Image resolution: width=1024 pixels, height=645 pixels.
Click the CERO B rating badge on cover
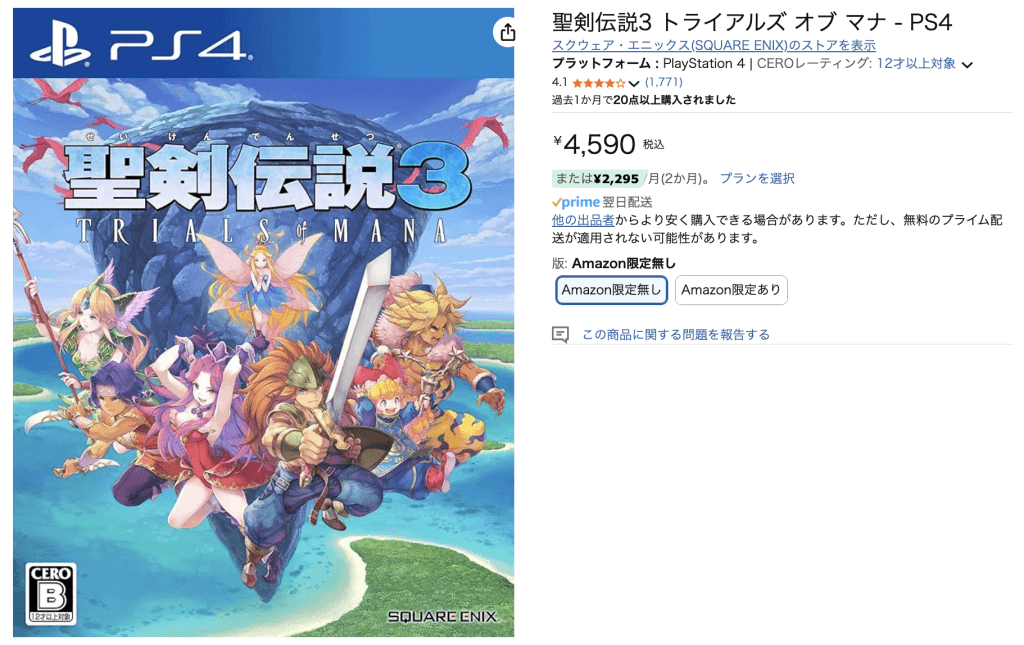(51, 593)
